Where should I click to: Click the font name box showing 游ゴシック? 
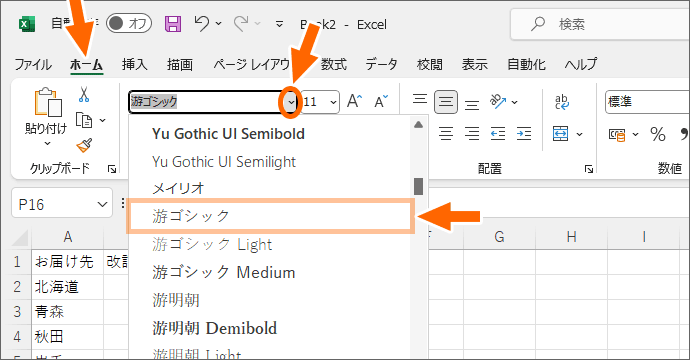[x=206, y=102]
